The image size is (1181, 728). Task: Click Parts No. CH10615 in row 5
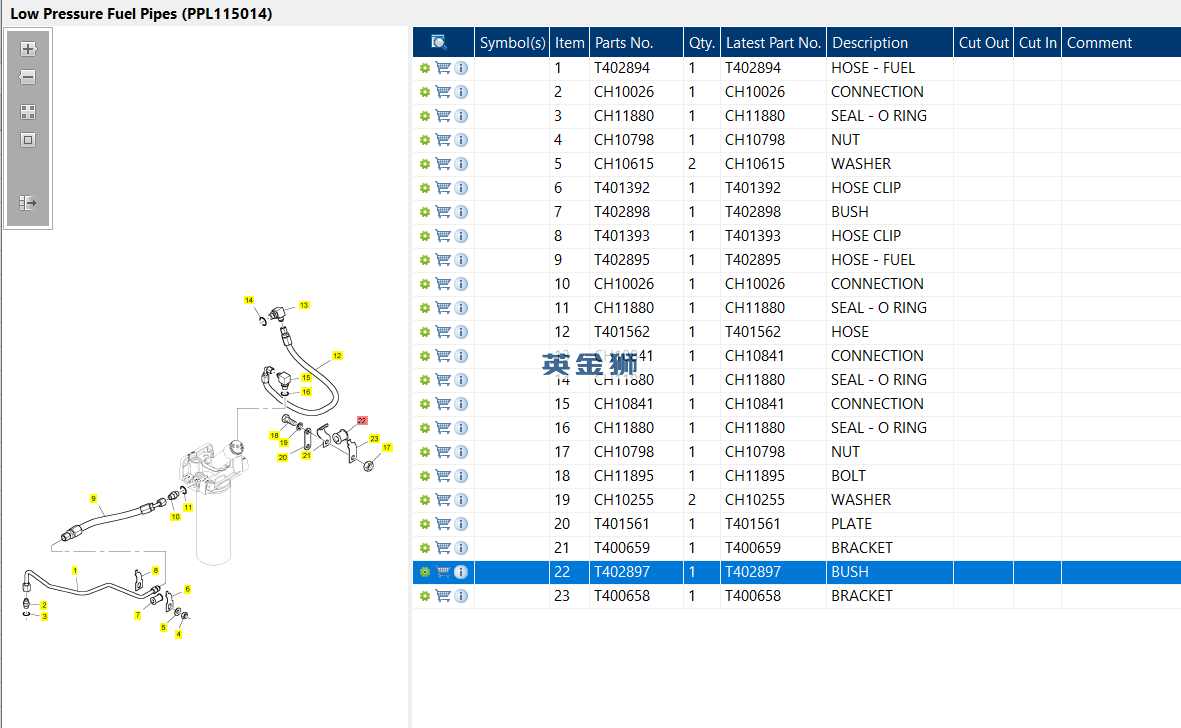[x=624, y=164]
